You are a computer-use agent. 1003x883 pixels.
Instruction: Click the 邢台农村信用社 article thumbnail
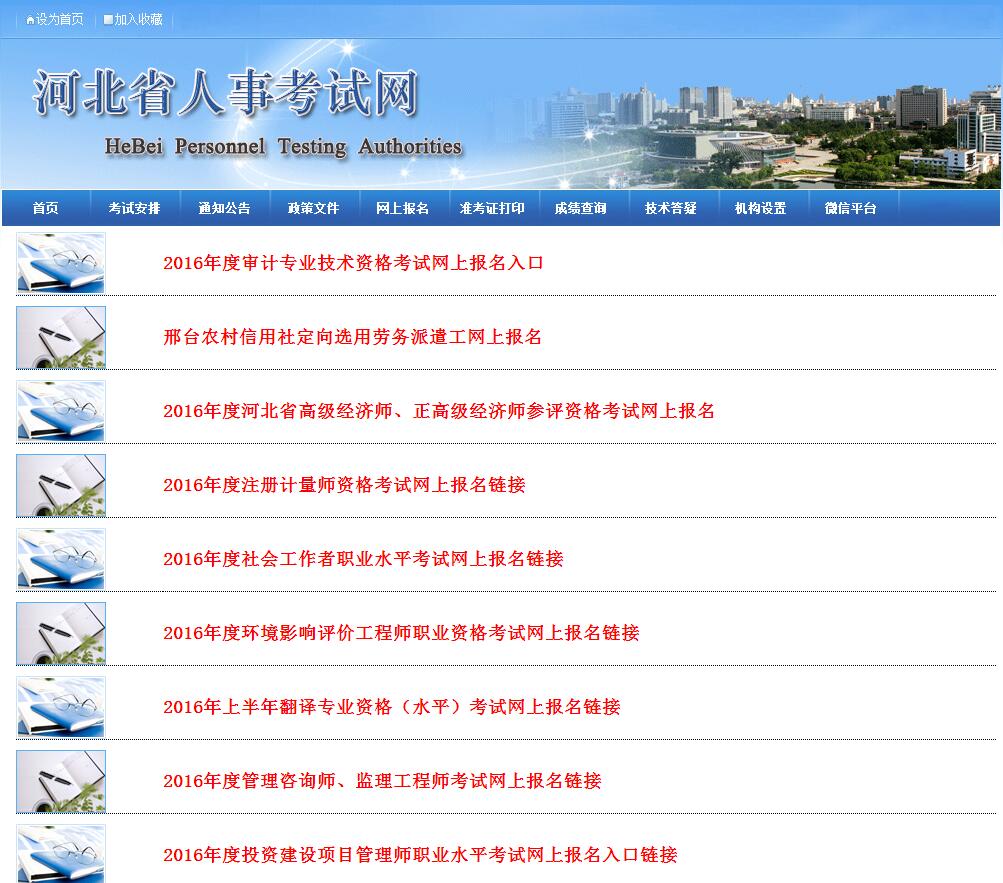point(60,337)
